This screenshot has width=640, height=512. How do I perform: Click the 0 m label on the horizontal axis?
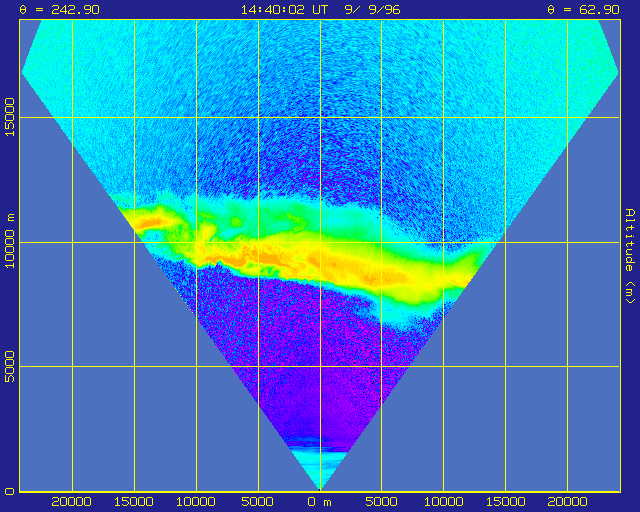pyautogui.click(x=320, y=502)
